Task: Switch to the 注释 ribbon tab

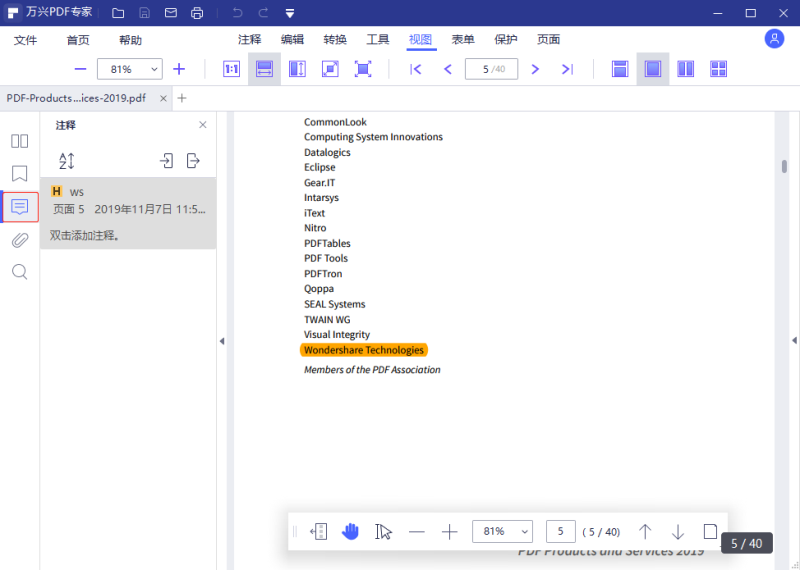Action: pyautogui.click(x=249, y=39)
